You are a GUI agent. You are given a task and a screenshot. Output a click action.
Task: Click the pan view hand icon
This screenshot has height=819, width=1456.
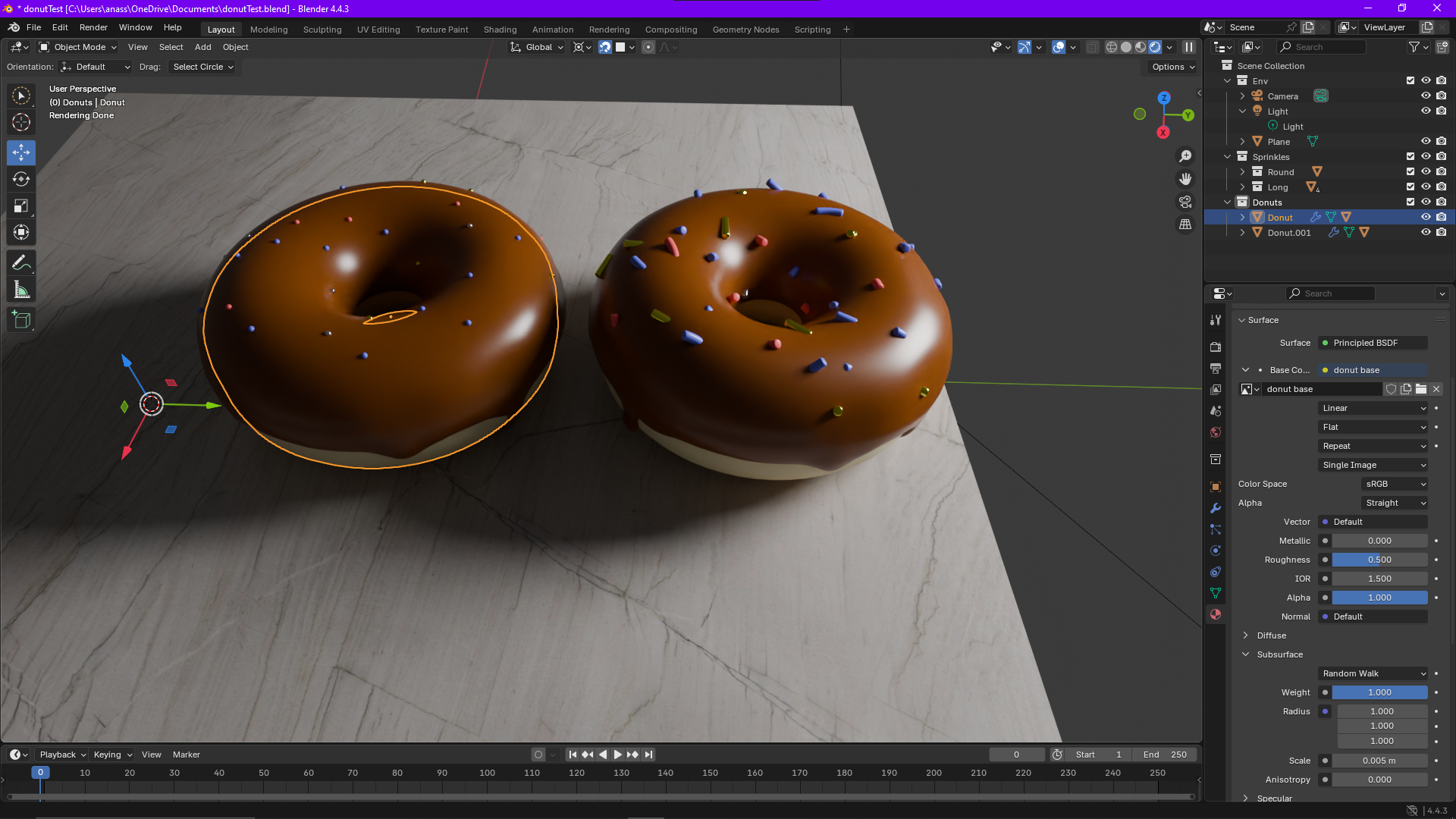tap(1185, 179)
